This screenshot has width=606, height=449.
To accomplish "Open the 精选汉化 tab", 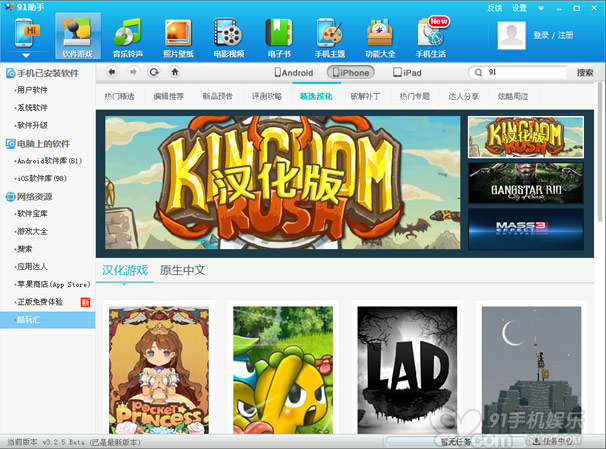I will tap(316, 96).
